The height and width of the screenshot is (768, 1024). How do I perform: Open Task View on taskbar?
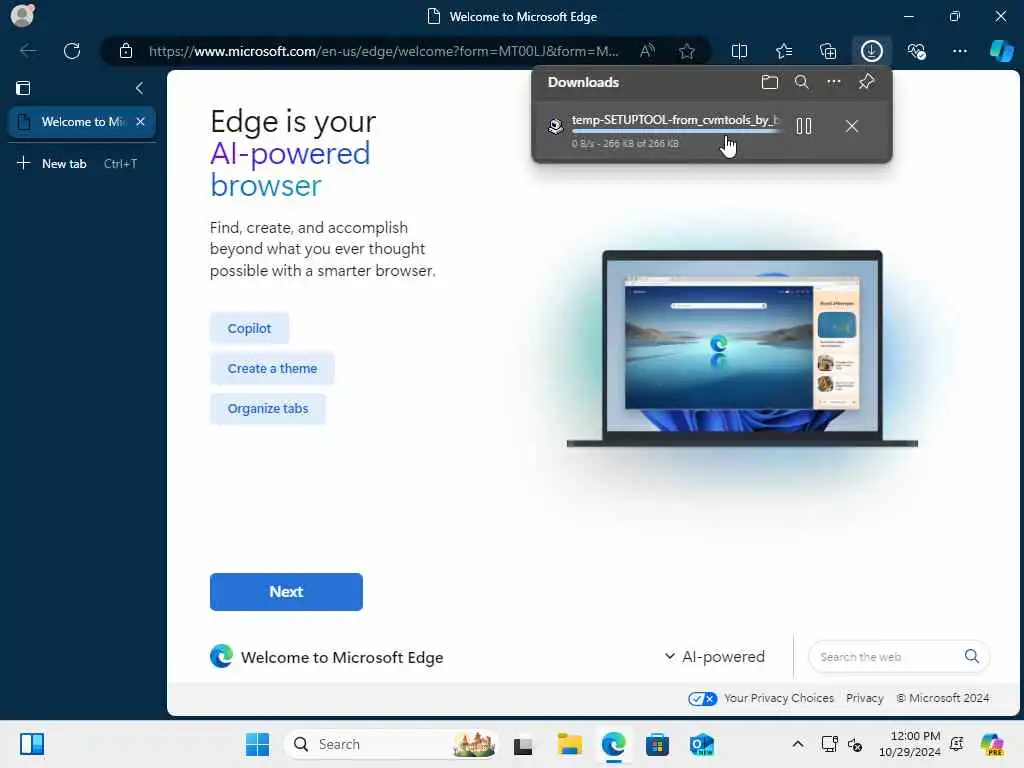coord(523,744)
